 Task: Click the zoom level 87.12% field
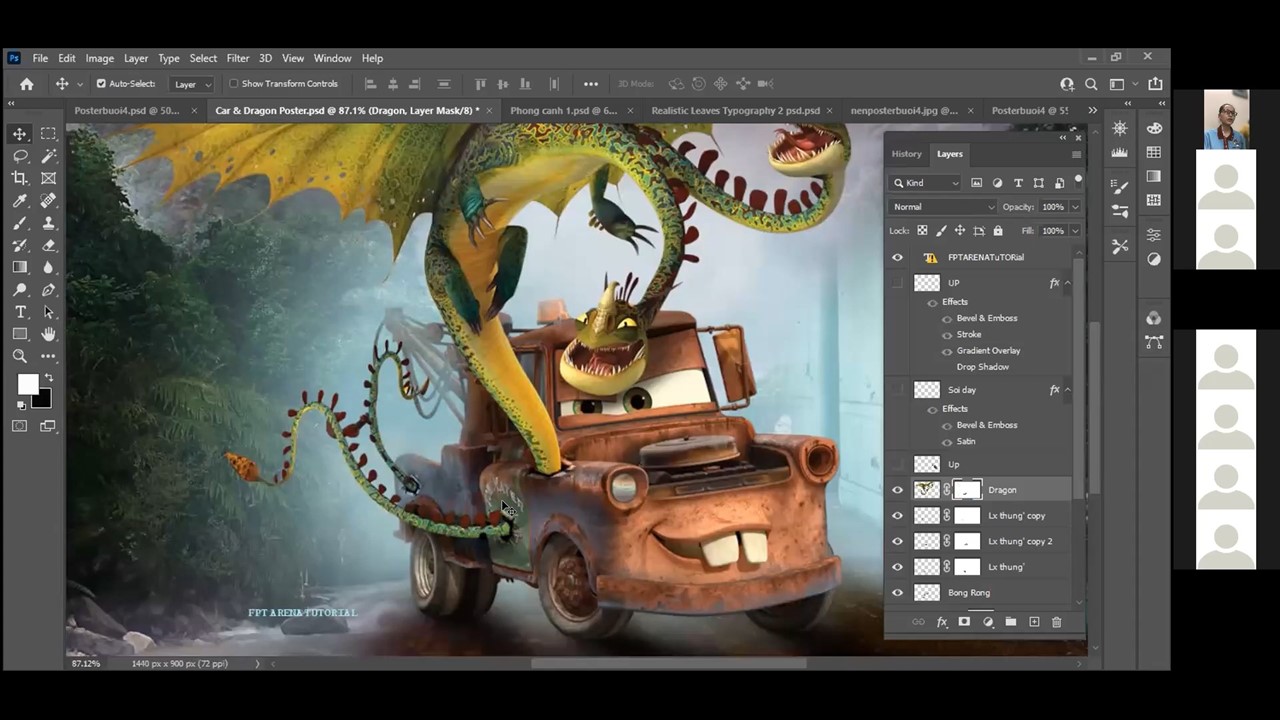coord(85,664)
